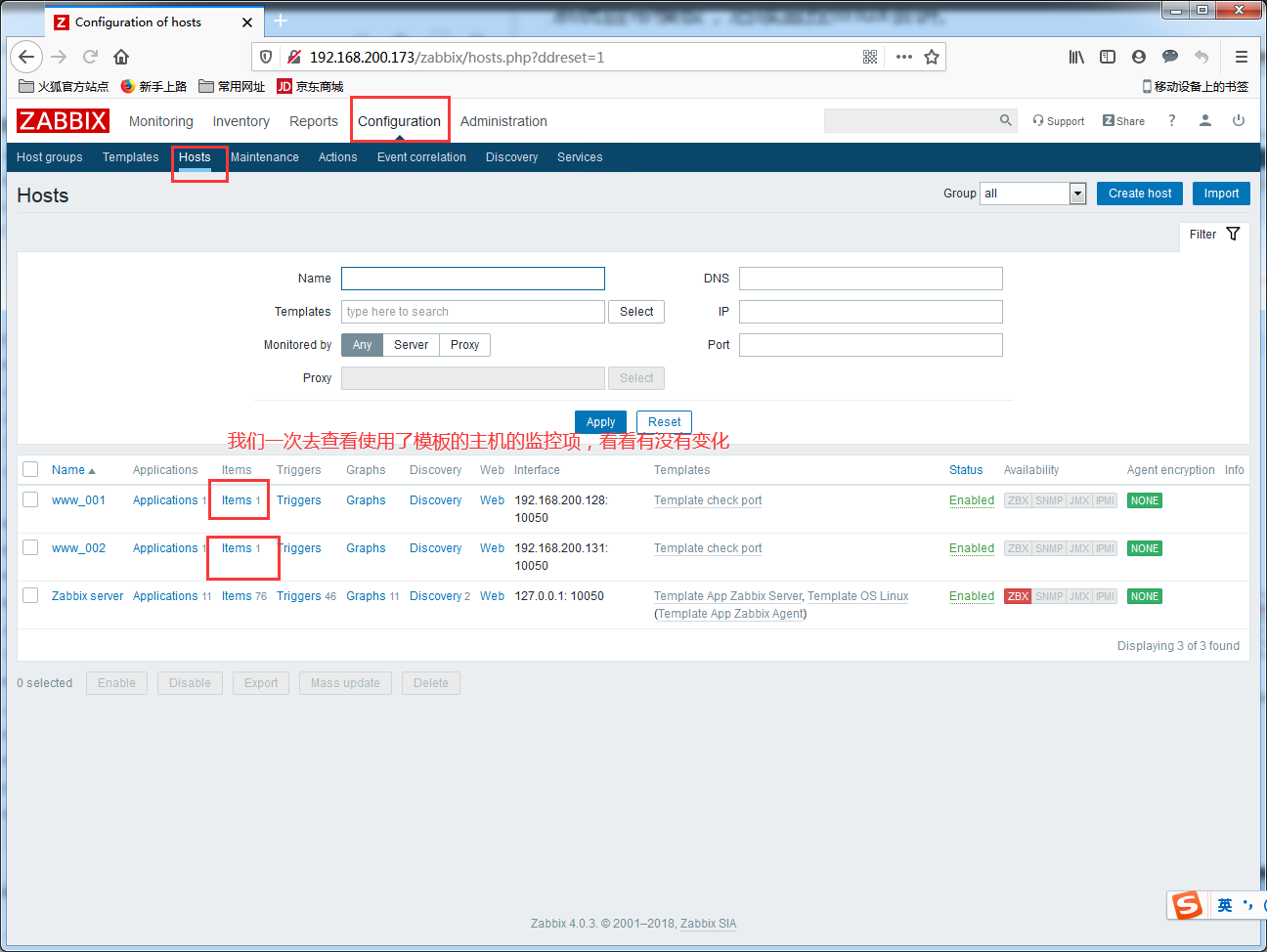The image size is (1267, 952).
Task: Bookmark this page with the star icon
Action: pyautogui.click(x=932, y=57)
